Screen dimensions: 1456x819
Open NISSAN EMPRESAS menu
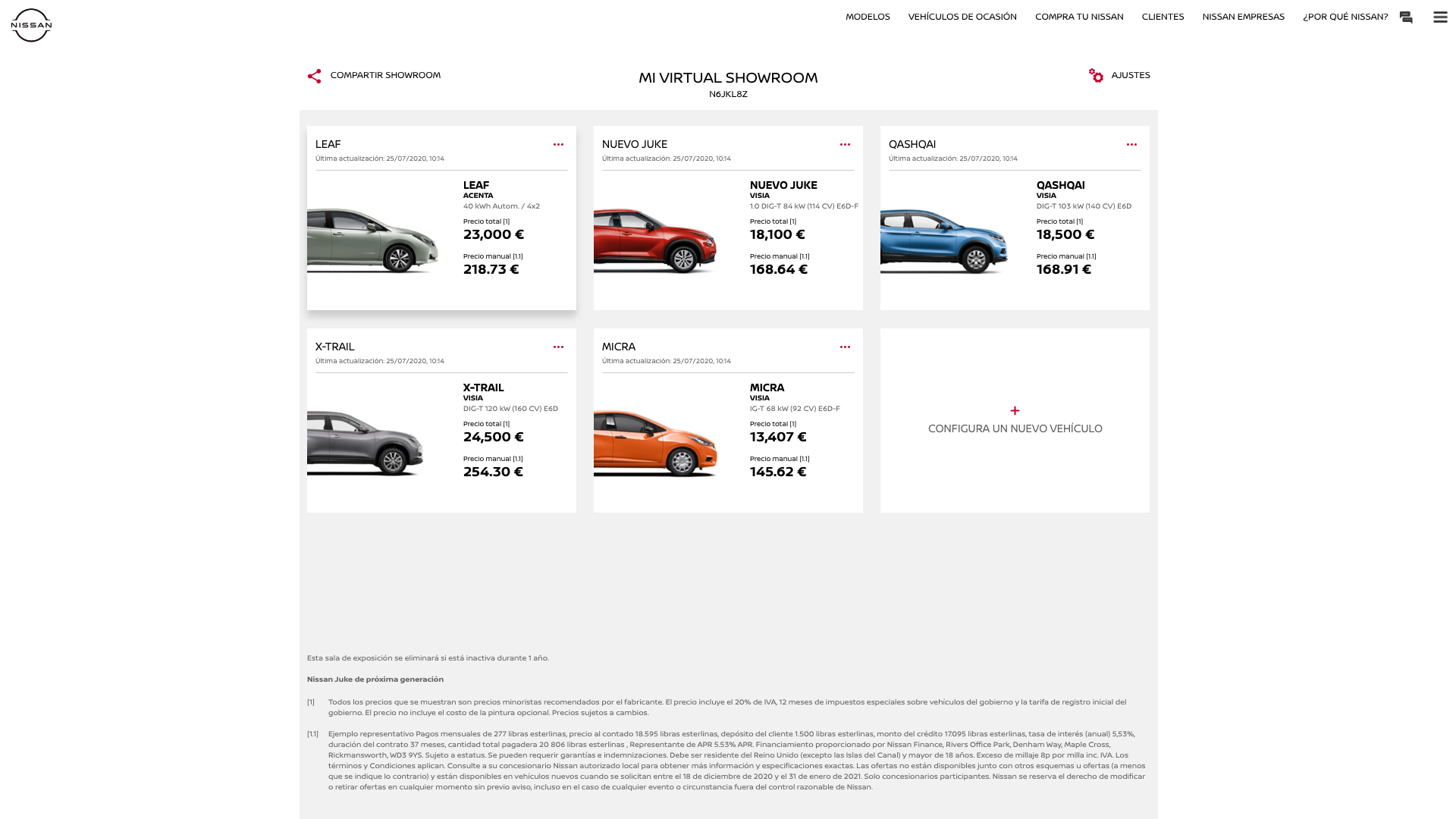pos(1243,17)
